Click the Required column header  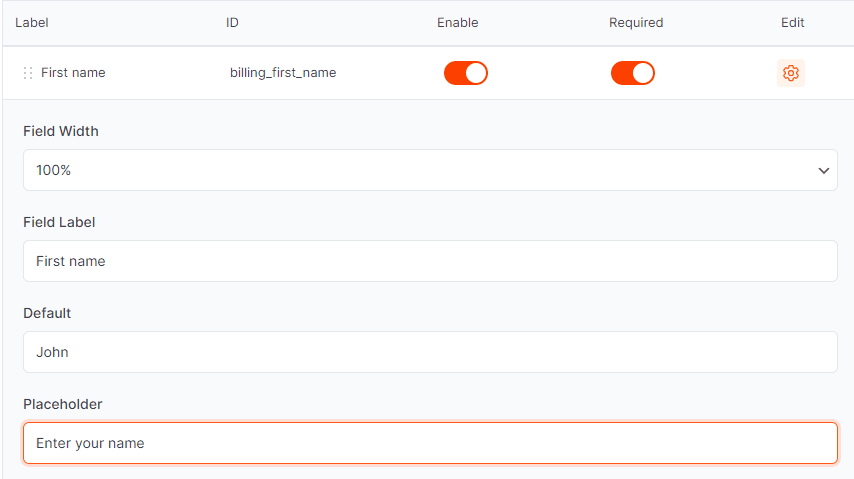[x=636, y=22]
